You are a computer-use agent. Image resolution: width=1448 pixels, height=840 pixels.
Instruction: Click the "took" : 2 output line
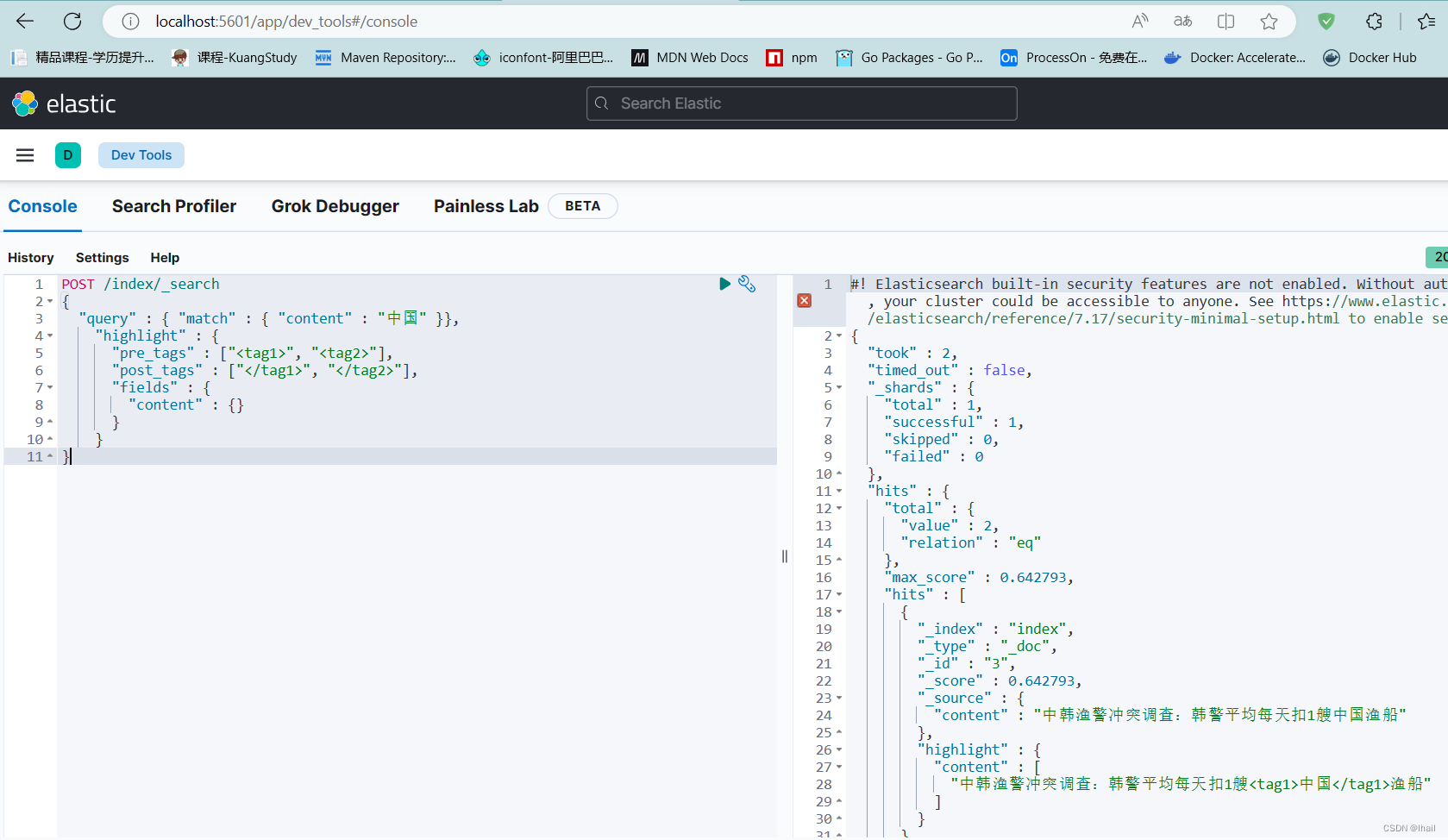click(912, 353)
